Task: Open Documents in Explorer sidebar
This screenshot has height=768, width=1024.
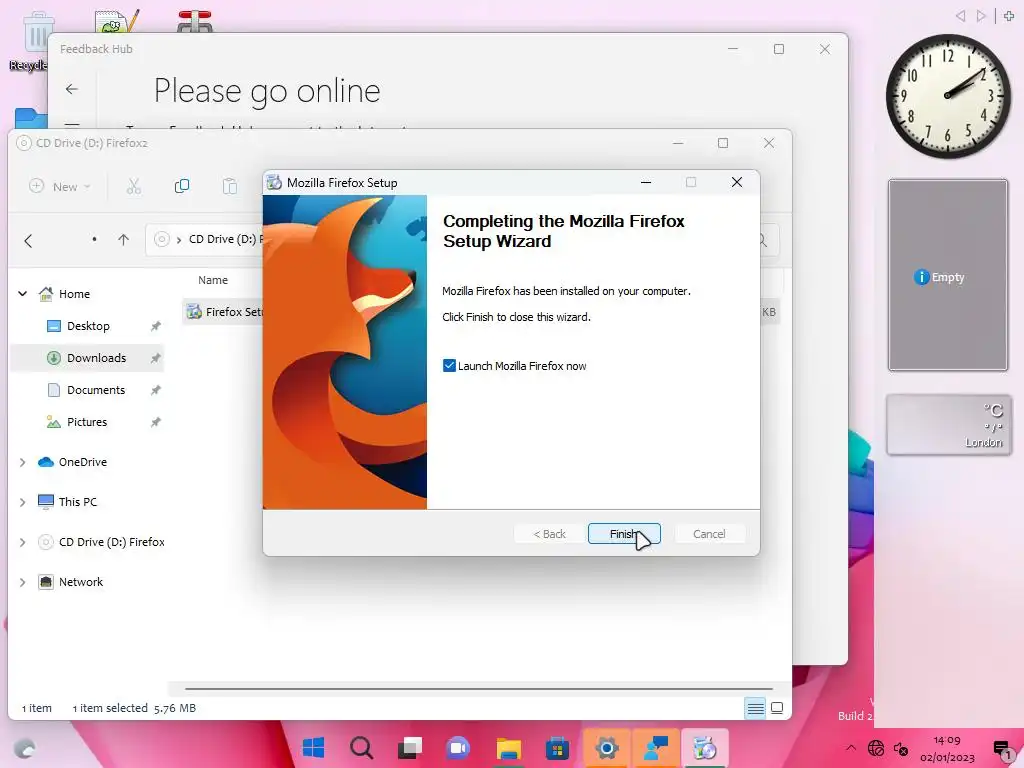Action: tap(95, 390)
